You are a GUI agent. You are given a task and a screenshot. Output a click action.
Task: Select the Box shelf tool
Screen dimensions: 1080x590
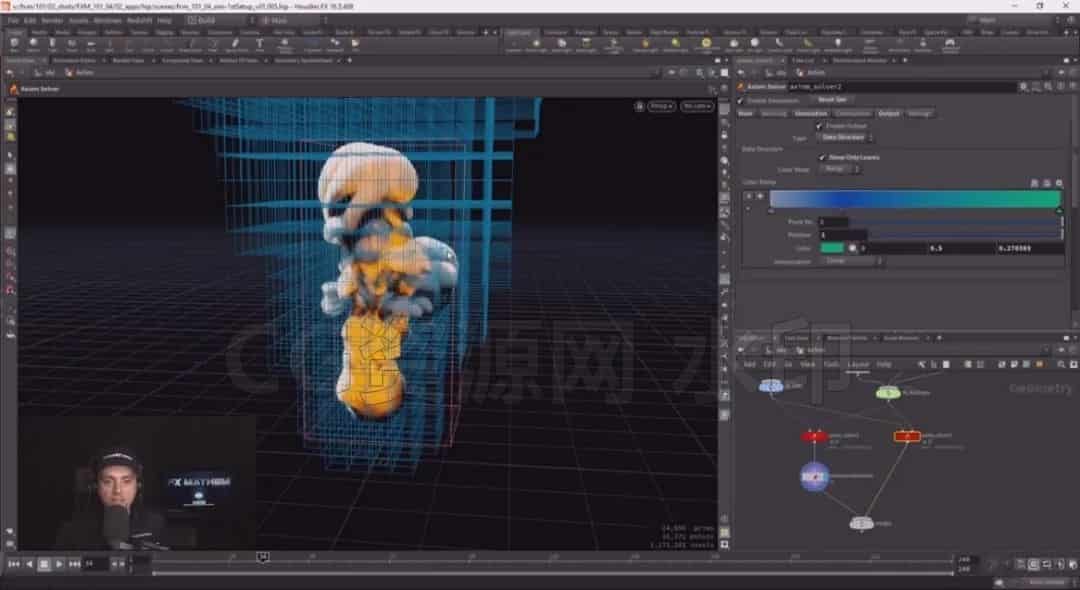[x=14, y=45]
